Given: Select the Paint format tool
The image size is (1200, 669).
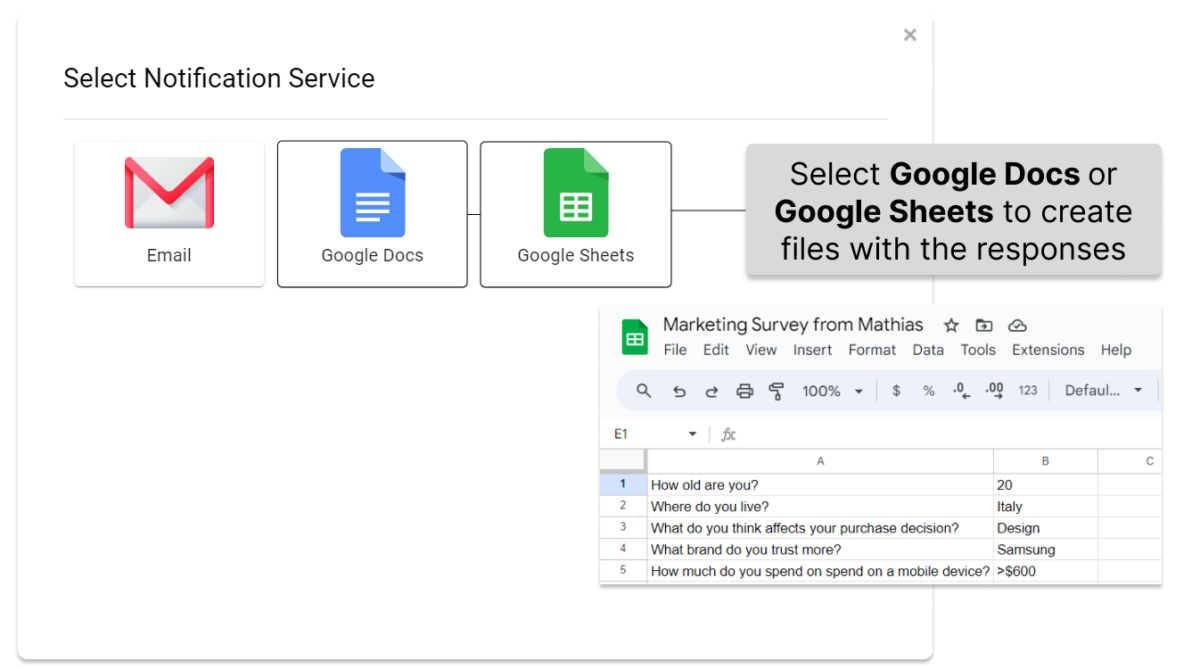Looking at the screenshot, I should [778, 390].
